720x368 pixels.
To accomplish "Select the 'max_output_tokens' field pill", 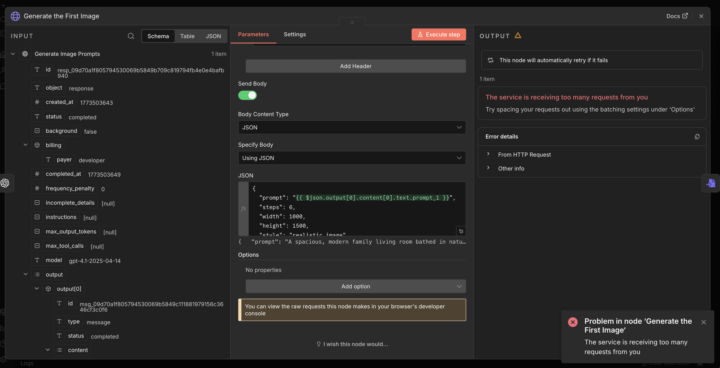I will pyautogui.click(x=66, y=232).
